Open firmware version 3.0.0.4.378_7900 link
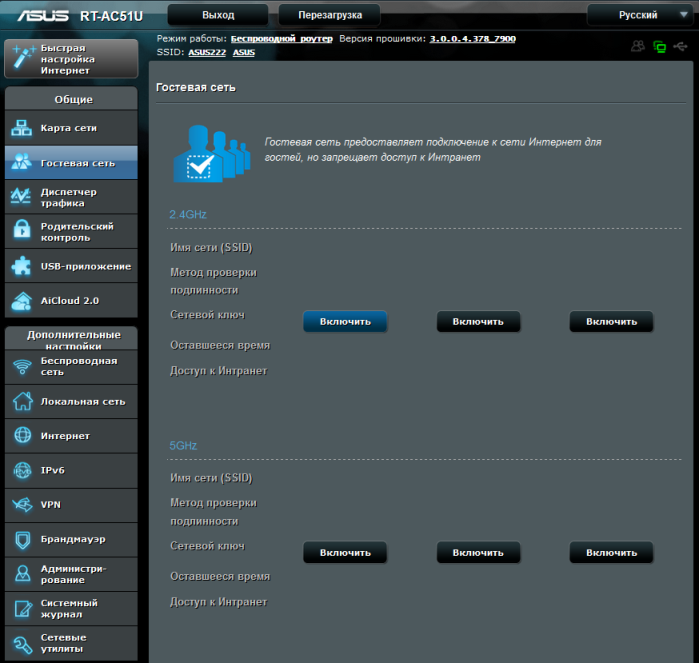Viewport: 699px width, 663px height. 473,39
